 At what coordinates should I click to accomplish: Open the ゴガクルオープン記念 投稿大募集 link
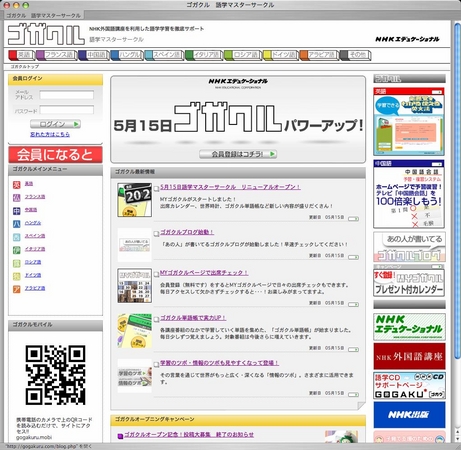(x=189, y=435)
